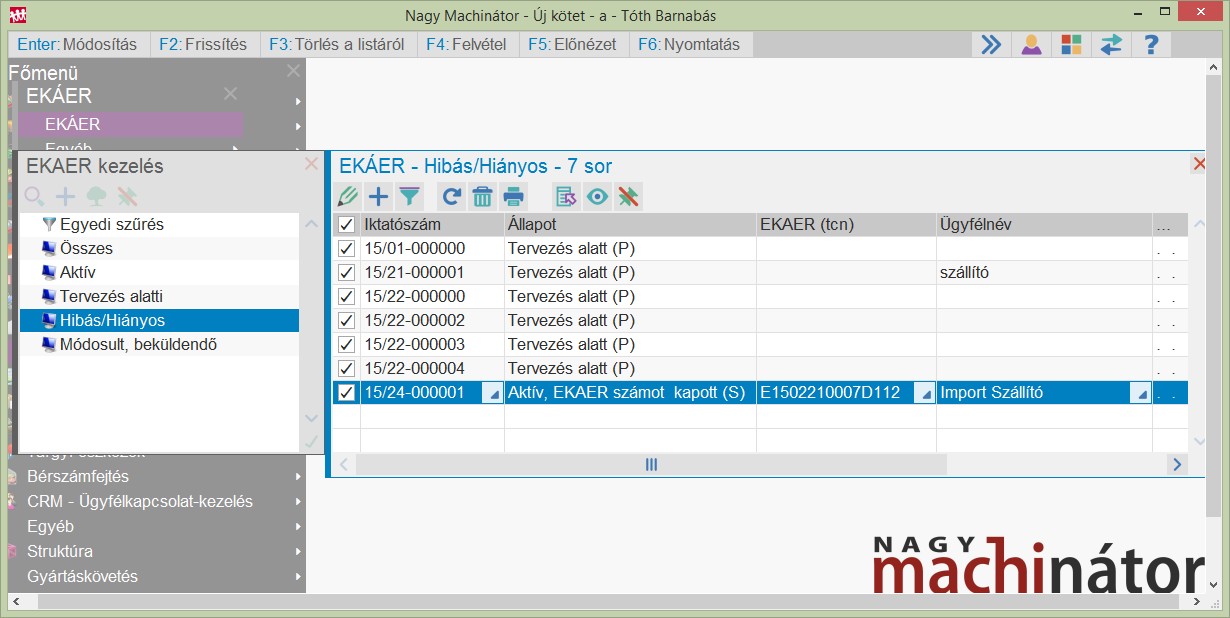Viewport: 1230px width, 618px height.
Task: Click the Enter: Módosítás button
Action: point(79,44)
